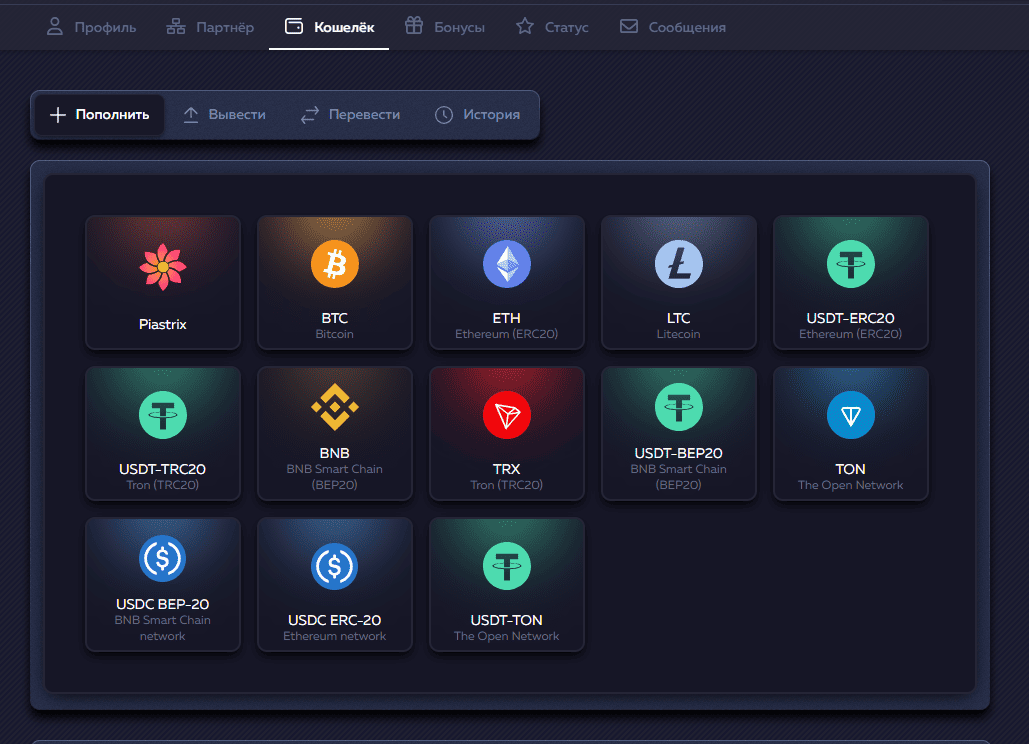Image resolution: width=1029 pixels, height=744 pixels.
Task: Click the BTC label text
Action: pos(335,318)
